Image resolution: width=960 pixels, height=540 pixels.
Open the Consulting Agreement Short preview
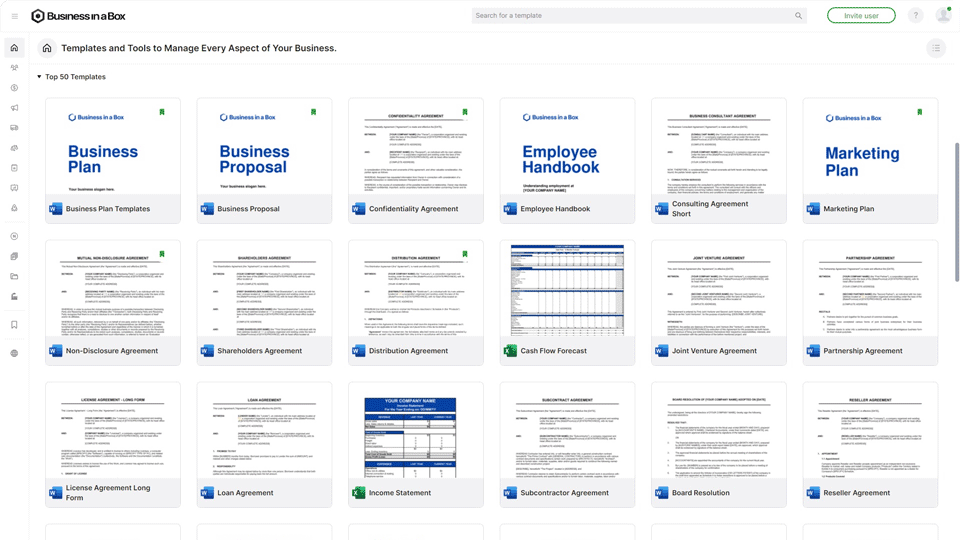719,147
